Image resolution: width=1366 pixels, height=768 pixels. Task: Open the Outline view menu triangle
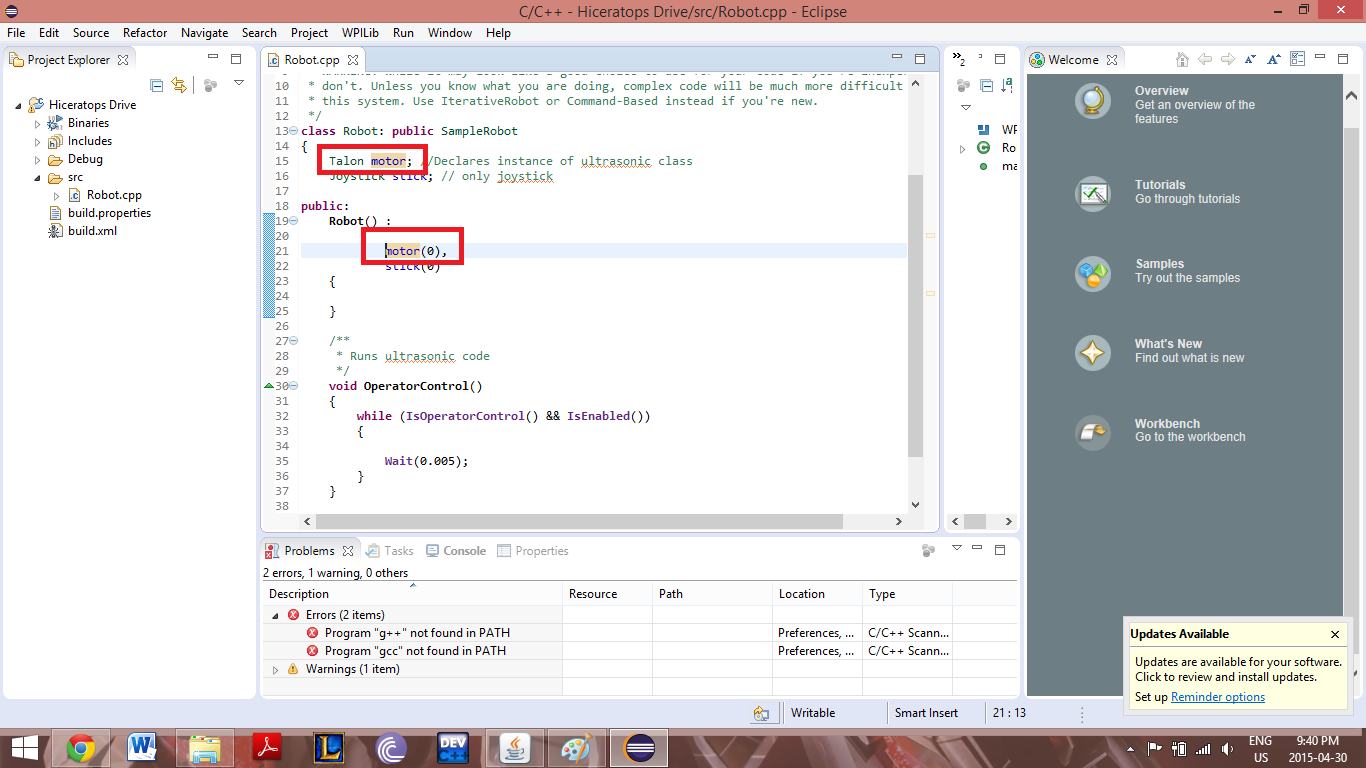coord(966,107)
